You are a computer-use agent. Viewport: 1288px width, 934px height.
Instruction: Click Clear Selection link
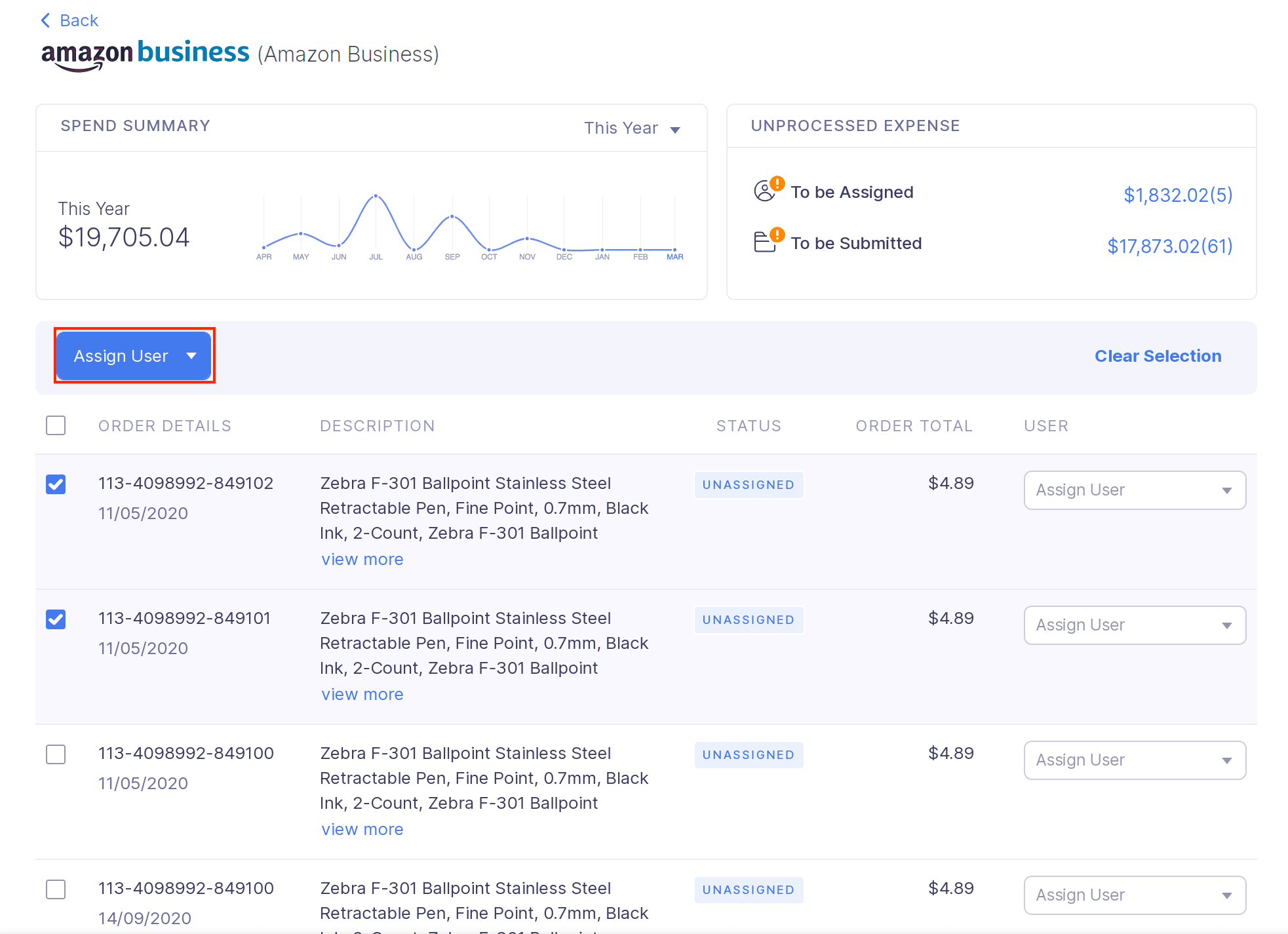click(x=1158, y=356)
